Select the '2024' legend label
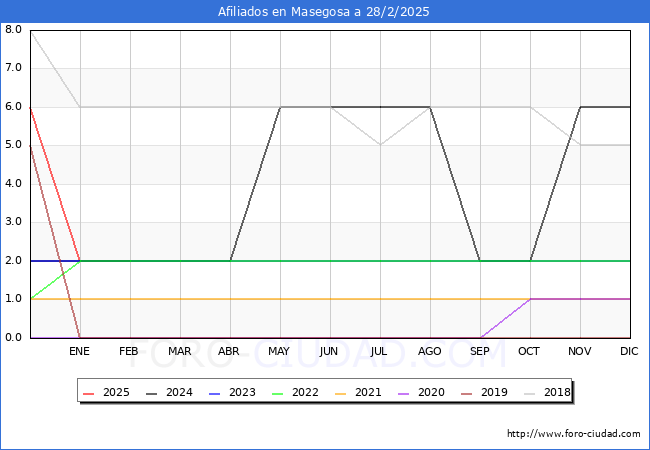 click(179, 392)
